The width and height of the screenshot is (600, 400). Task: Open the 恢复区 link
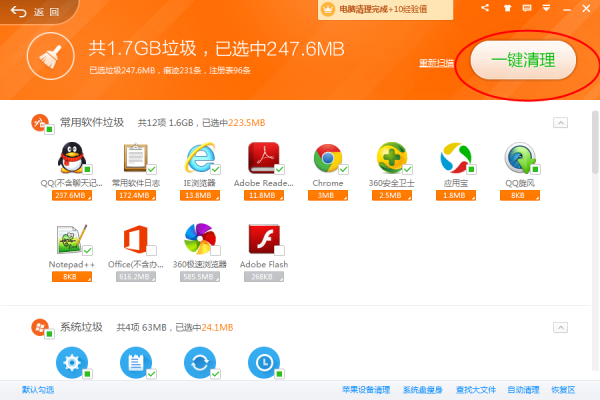click(x=563, y=390)
